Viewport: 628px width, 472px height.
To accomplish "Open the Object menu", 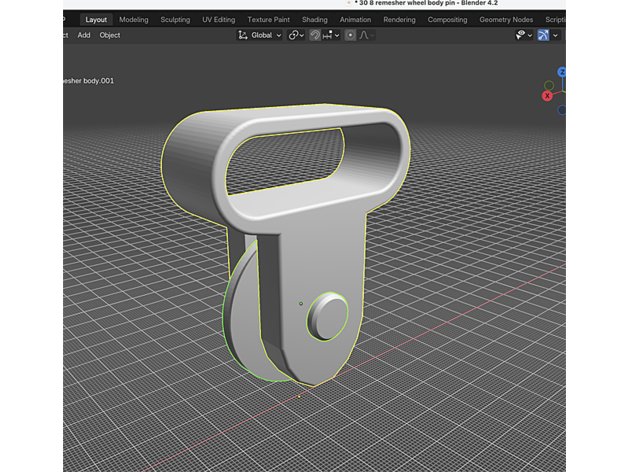I will click(x=110, y=35).
